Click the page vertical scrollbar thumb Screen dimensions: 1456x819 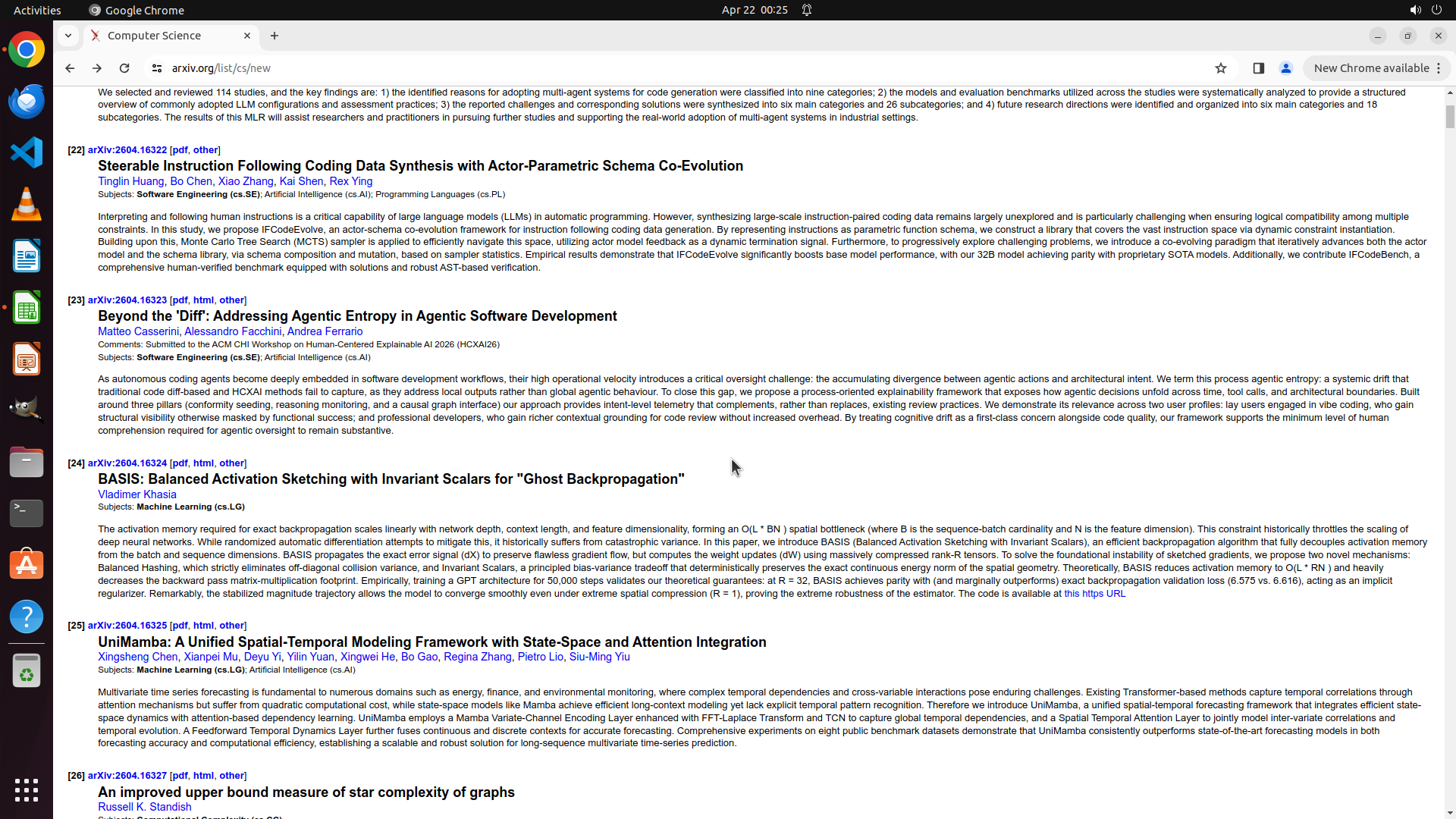pos(1450,116)
